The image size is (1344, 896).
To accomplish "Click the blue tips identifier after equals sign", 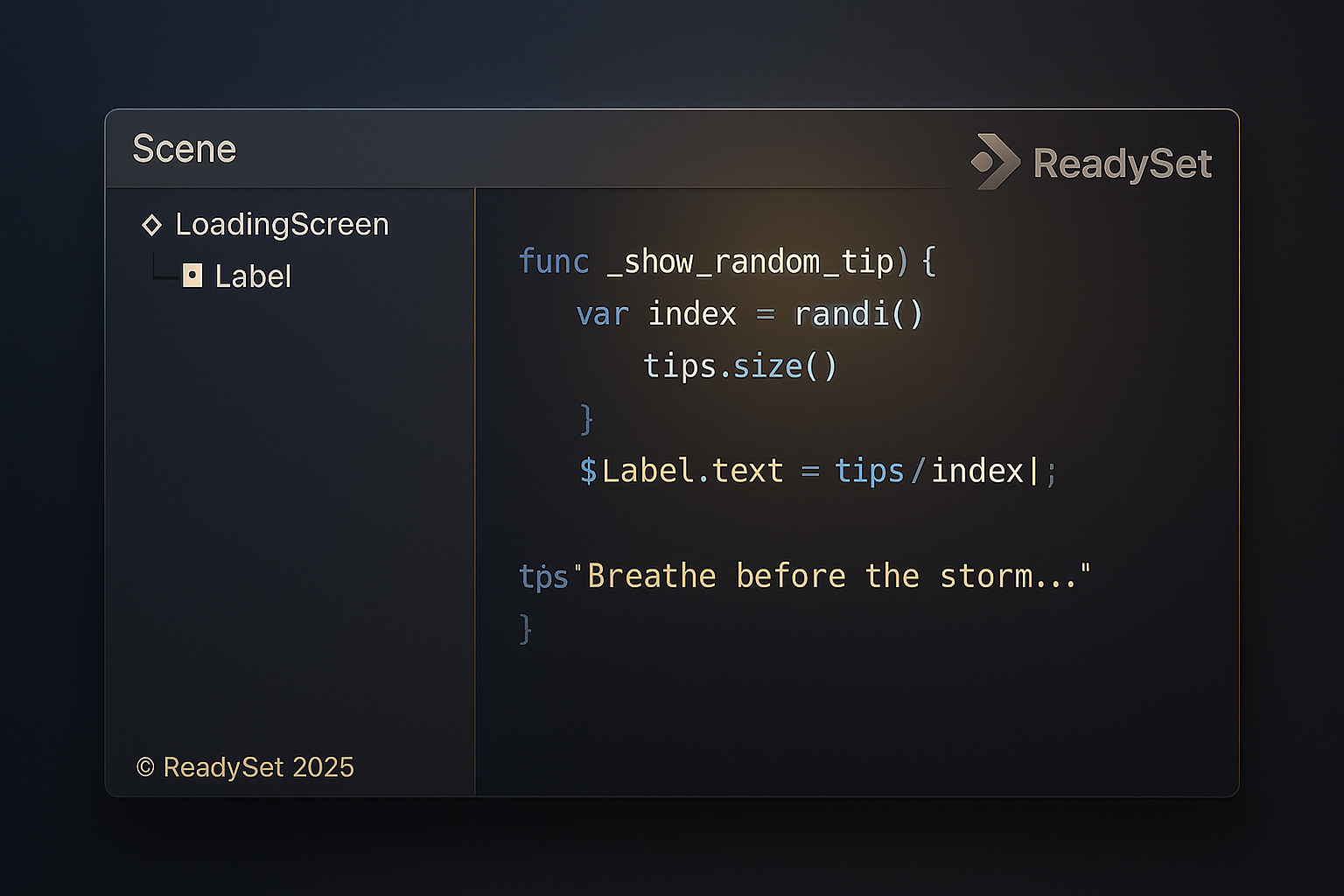I will [869, 472].
